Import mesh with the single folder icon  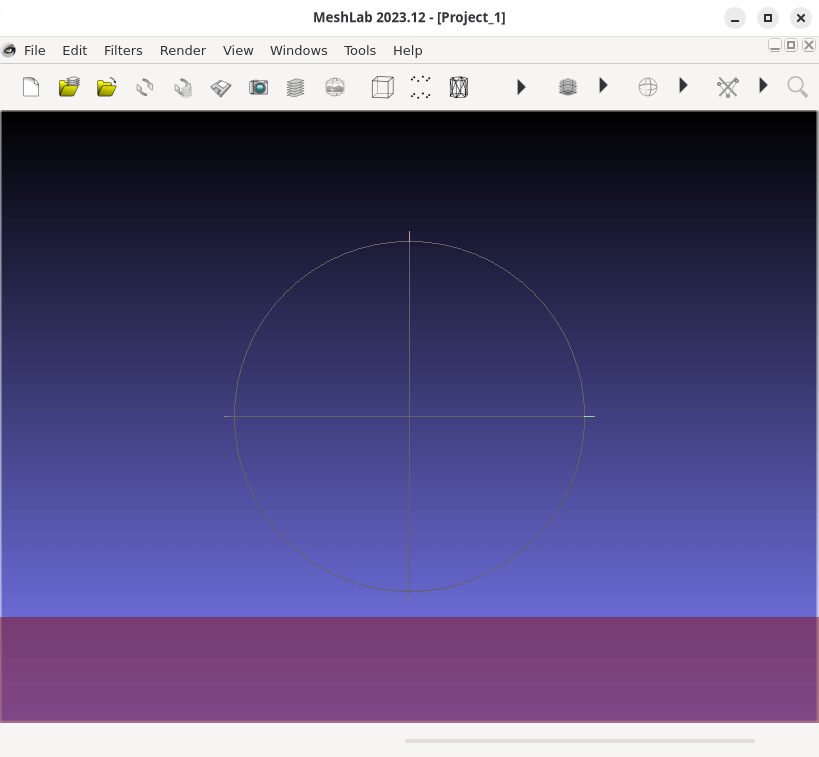click(x=107, y=87)
